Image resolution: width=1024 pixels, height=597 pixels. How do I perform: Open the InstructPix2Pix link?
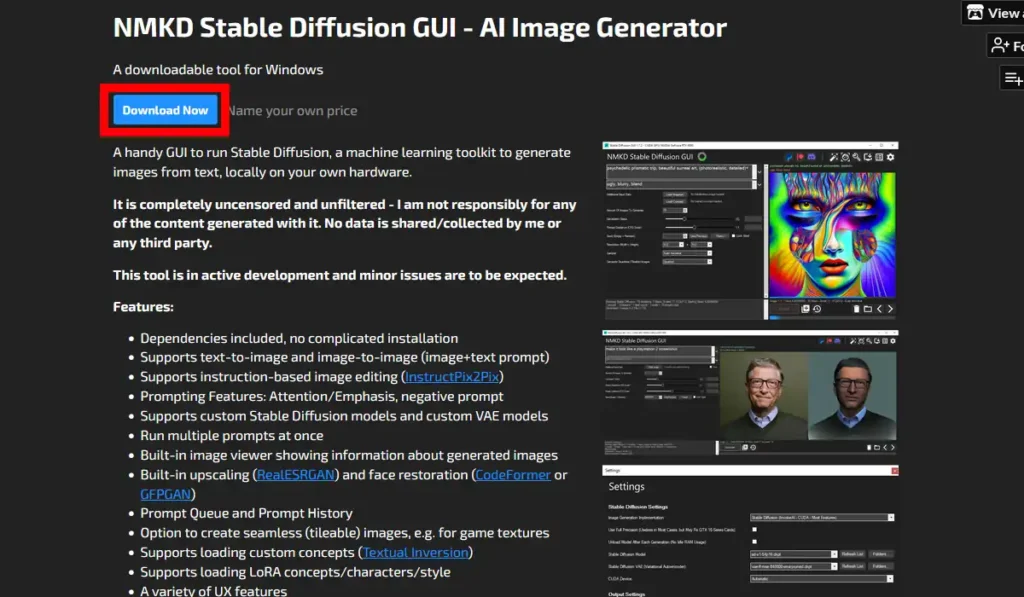[x=452, y=377]
